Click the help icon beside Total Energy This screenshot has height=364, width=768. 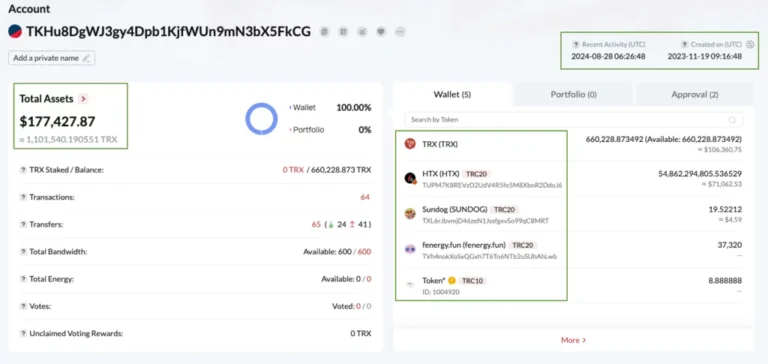click(x=23, y=279)
